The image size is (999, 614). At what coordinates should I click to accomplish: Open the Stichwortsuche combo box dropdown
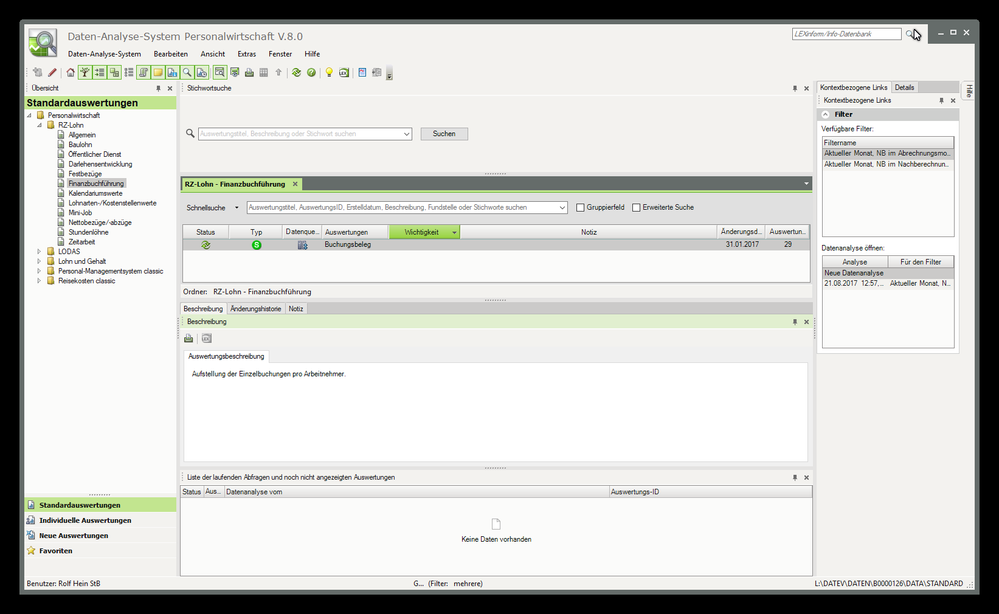(x=406, y=134)
